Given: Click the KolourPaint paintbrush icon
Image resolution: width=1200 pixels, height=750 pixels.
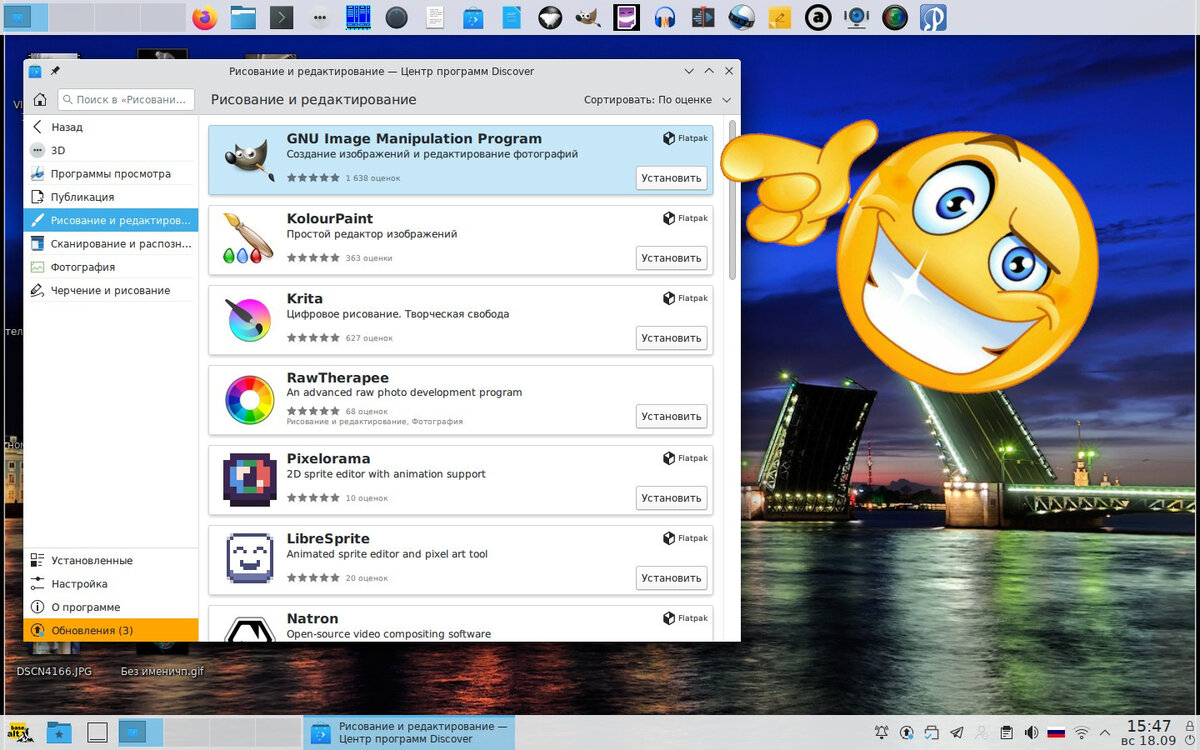Looking at the screenshot, I should pyautogui.click(x=247, y=239).
